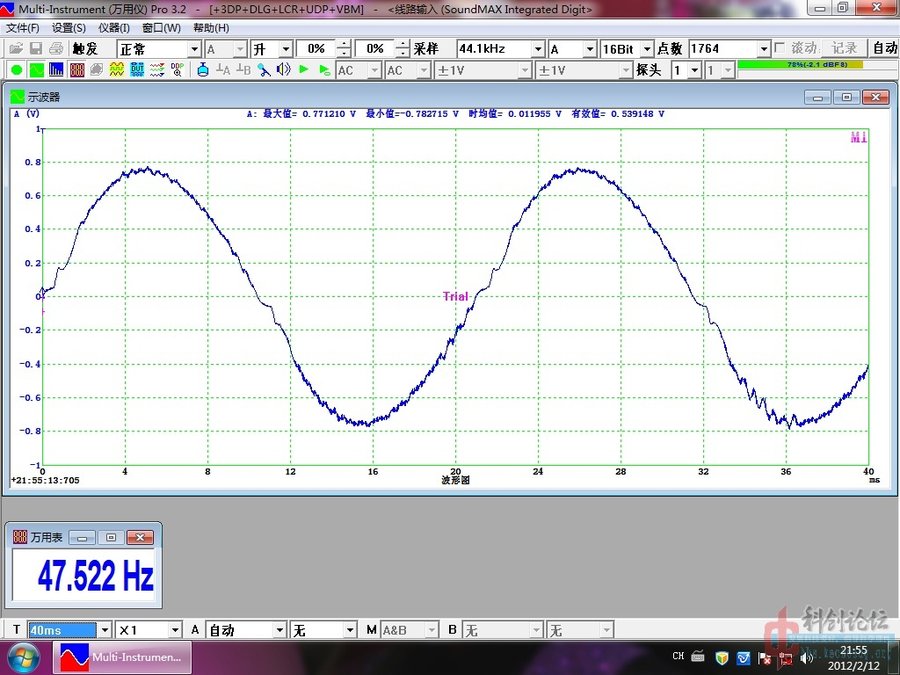900x675 pixels.
Task: Click the second trigger 0% field
Action: (x=374, y=49)
